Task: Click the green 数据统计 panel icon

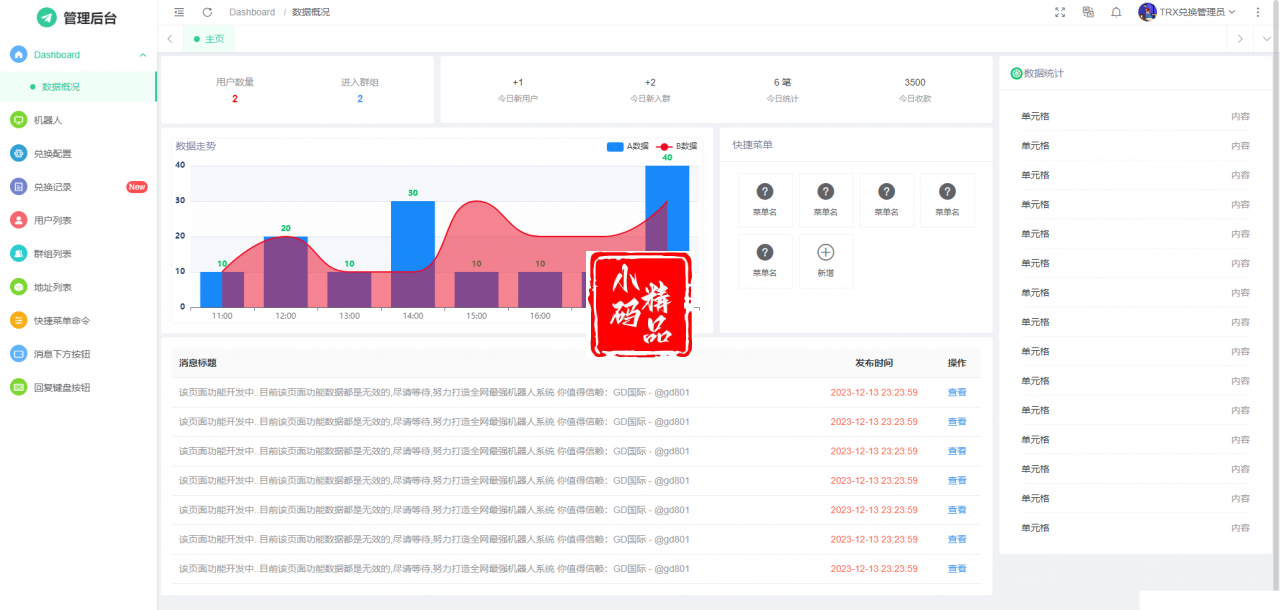Action: click(1016, 73)
